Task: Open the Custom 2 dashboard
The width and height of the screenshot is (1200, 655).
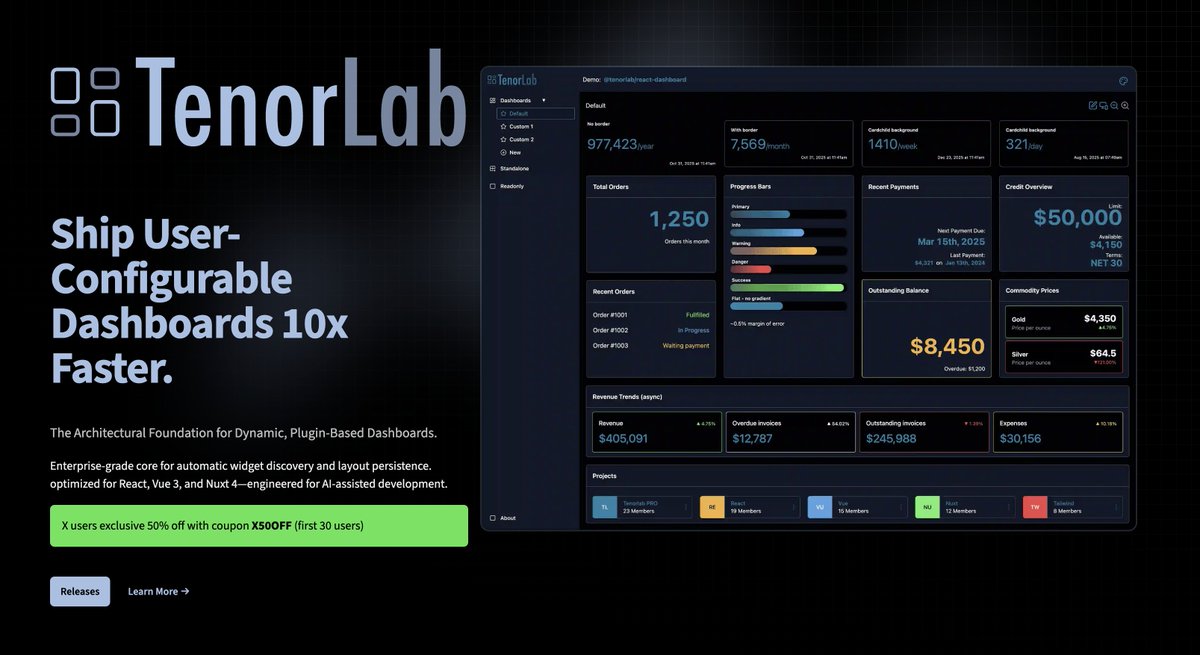Action: [521, 140]
